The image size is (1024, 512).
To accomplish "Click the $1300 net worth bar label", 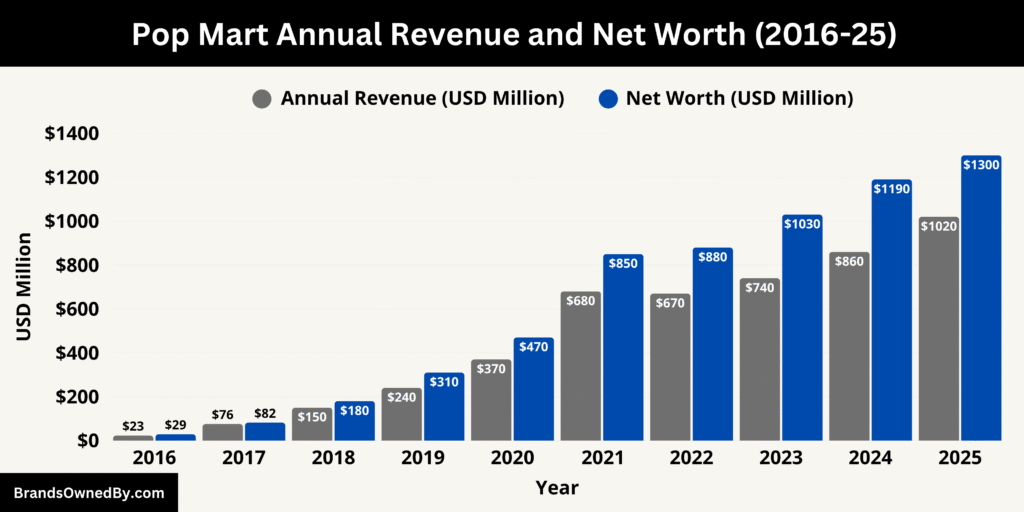I will tap(982, 165).
